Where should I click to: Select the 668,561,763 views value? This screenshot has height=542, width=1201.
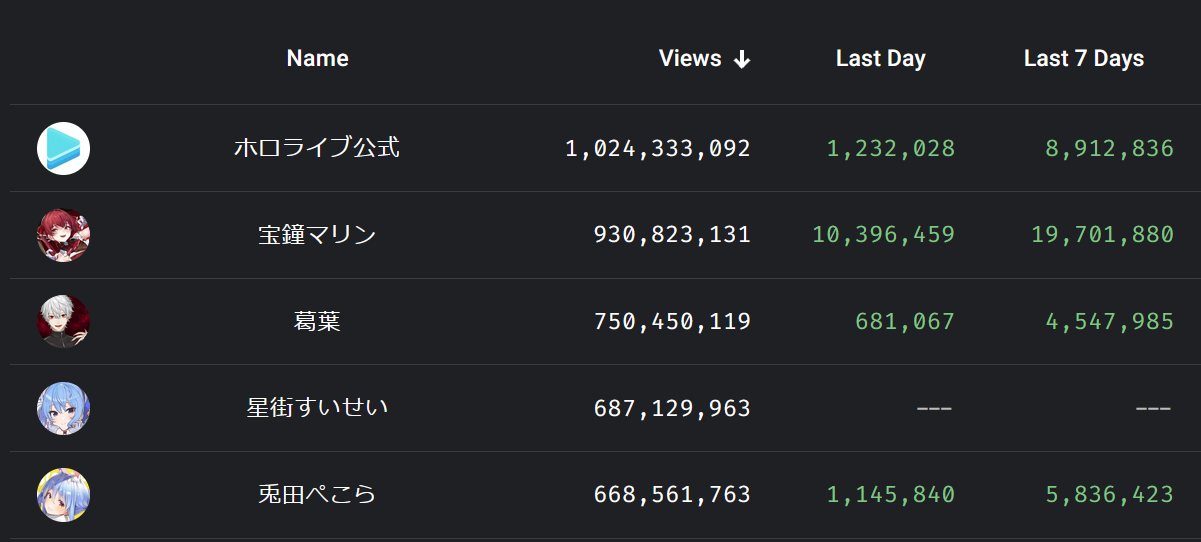[672, 495]
